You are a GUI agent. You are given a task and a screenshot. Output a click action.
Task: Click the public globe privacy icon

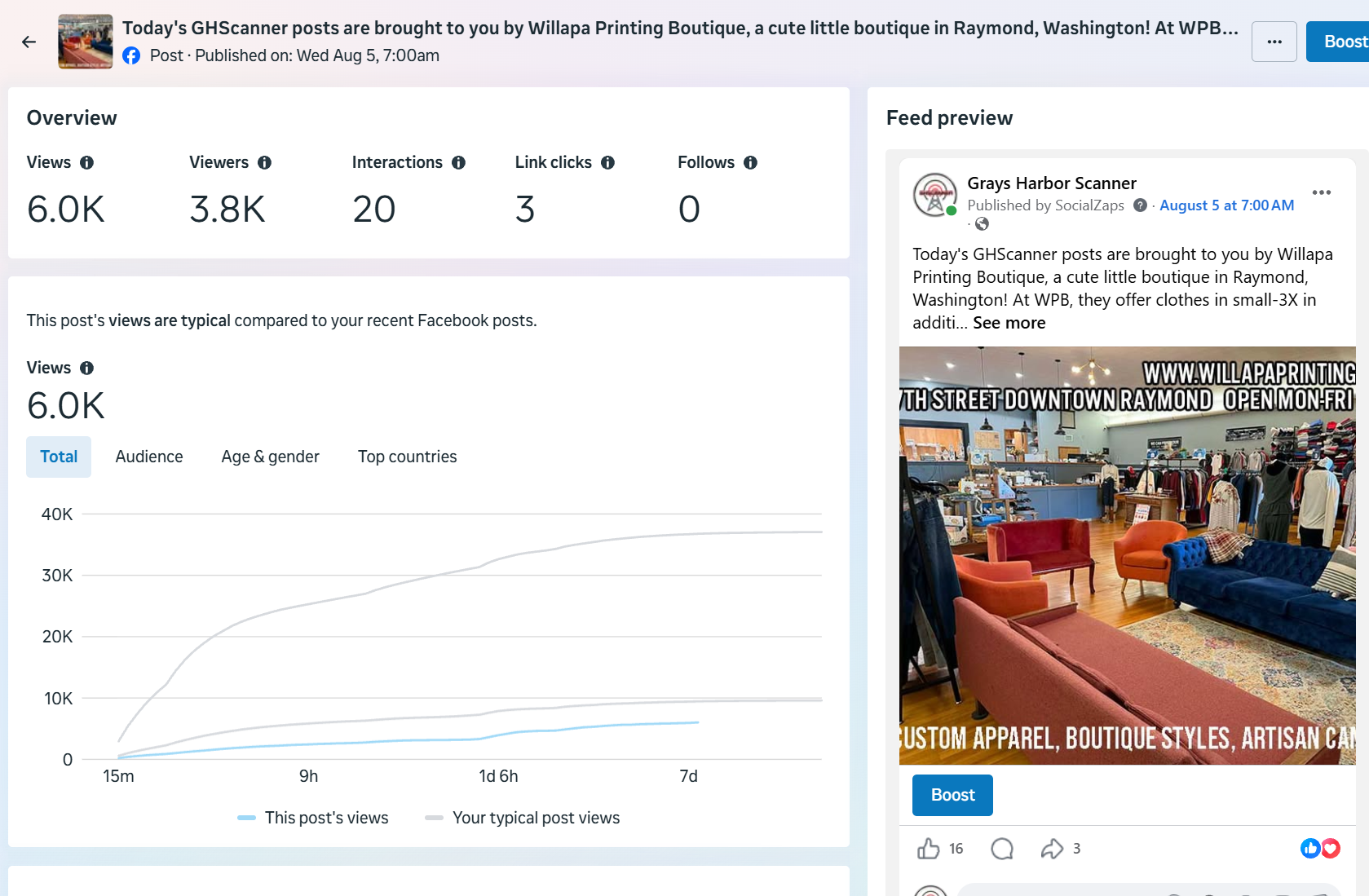click(x=982, y=223)
